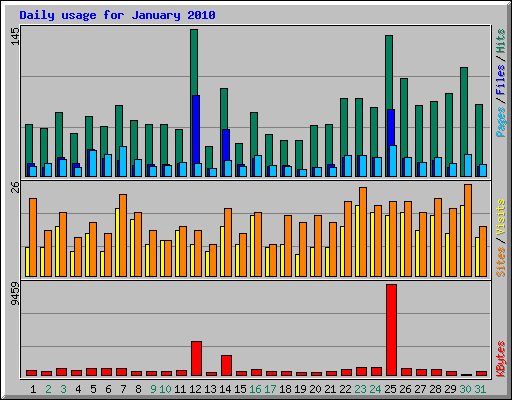This screenshot has width=512, height=400.
Task: Click the yellow sites bar for day 19
Action: coord(297,265)
